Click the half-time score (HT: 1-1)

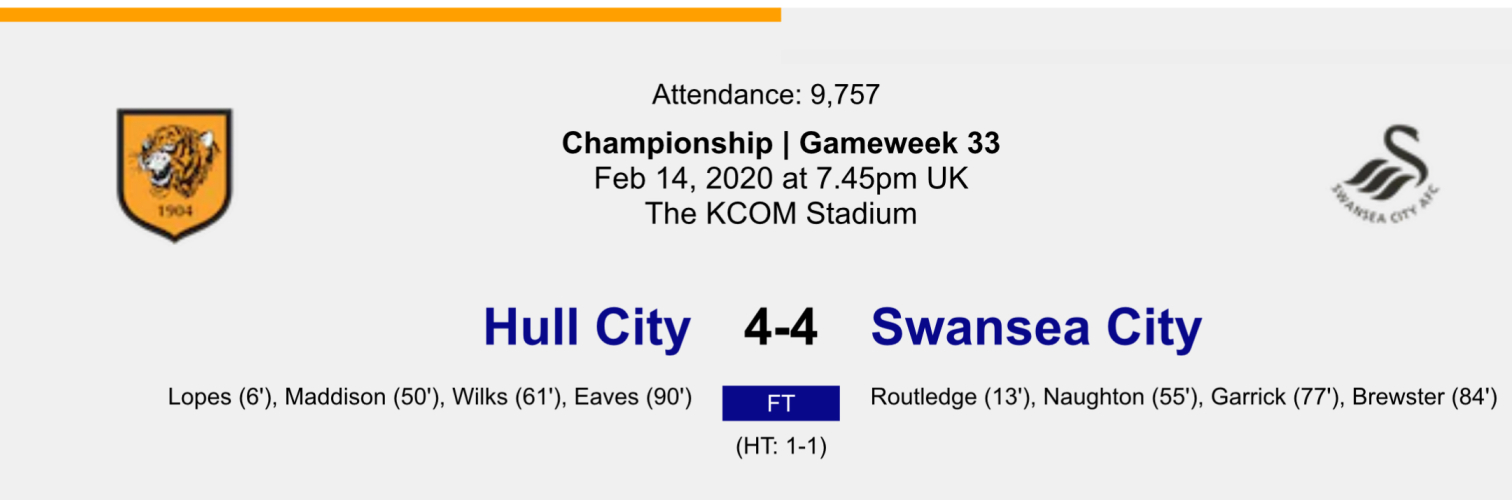[780, 447]
